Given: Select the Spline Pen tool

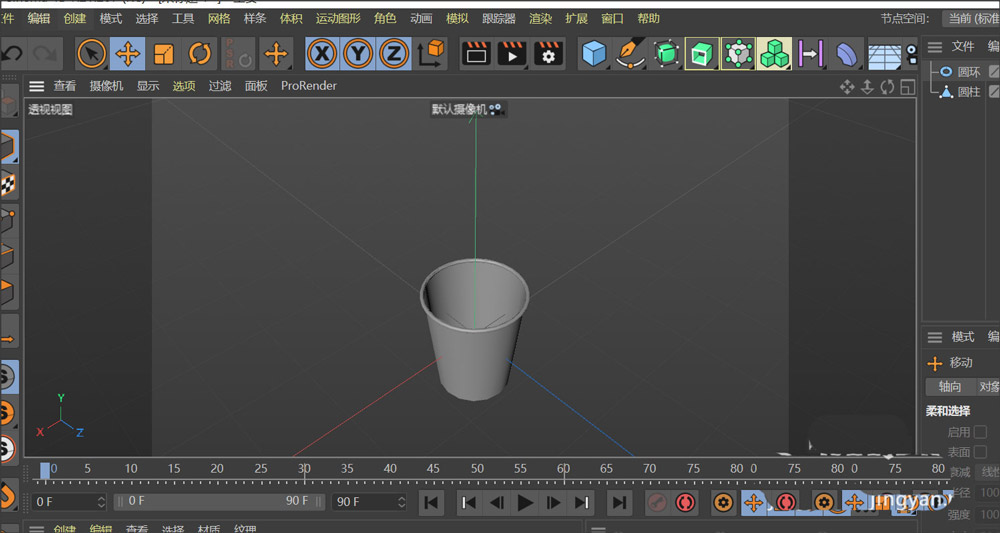Looking at the screenshot, I should coord(630,53).
